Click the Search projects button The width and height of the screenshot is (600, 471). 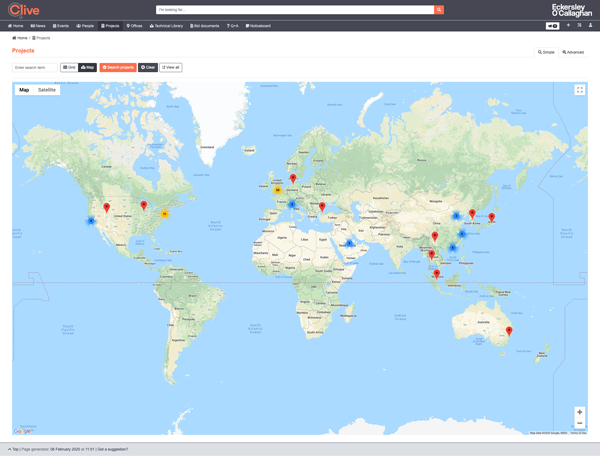(x=117, y=67)
